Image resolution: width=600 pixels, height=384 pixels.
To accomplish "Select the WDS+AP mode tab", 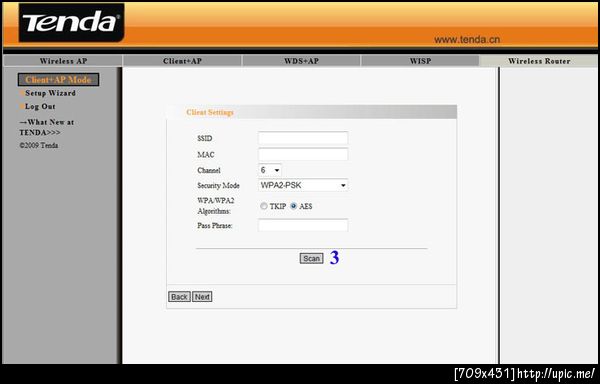I will click(x=301, y=61).
